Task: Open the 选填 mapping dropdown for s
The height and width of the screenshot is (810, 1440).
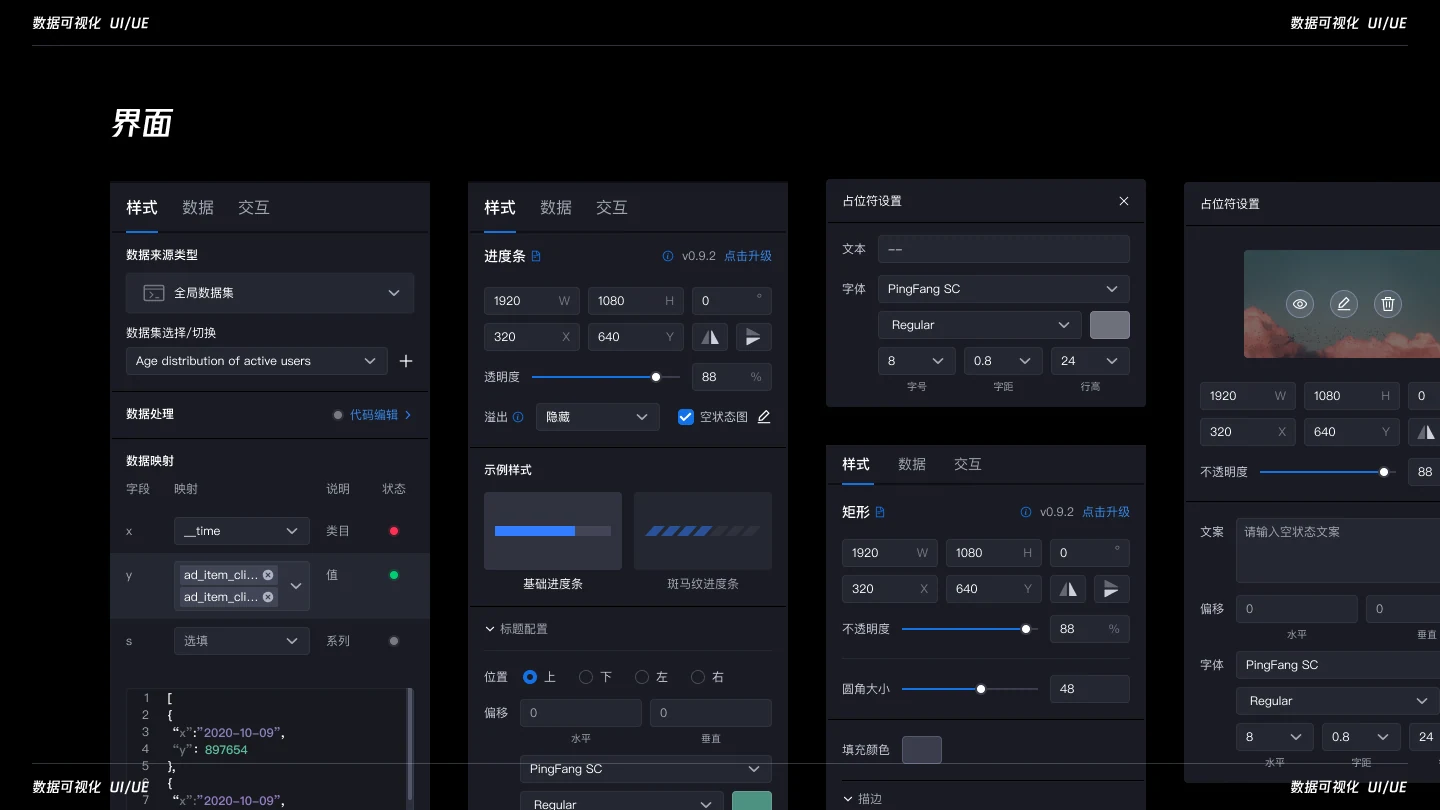Action: [242, 641]
